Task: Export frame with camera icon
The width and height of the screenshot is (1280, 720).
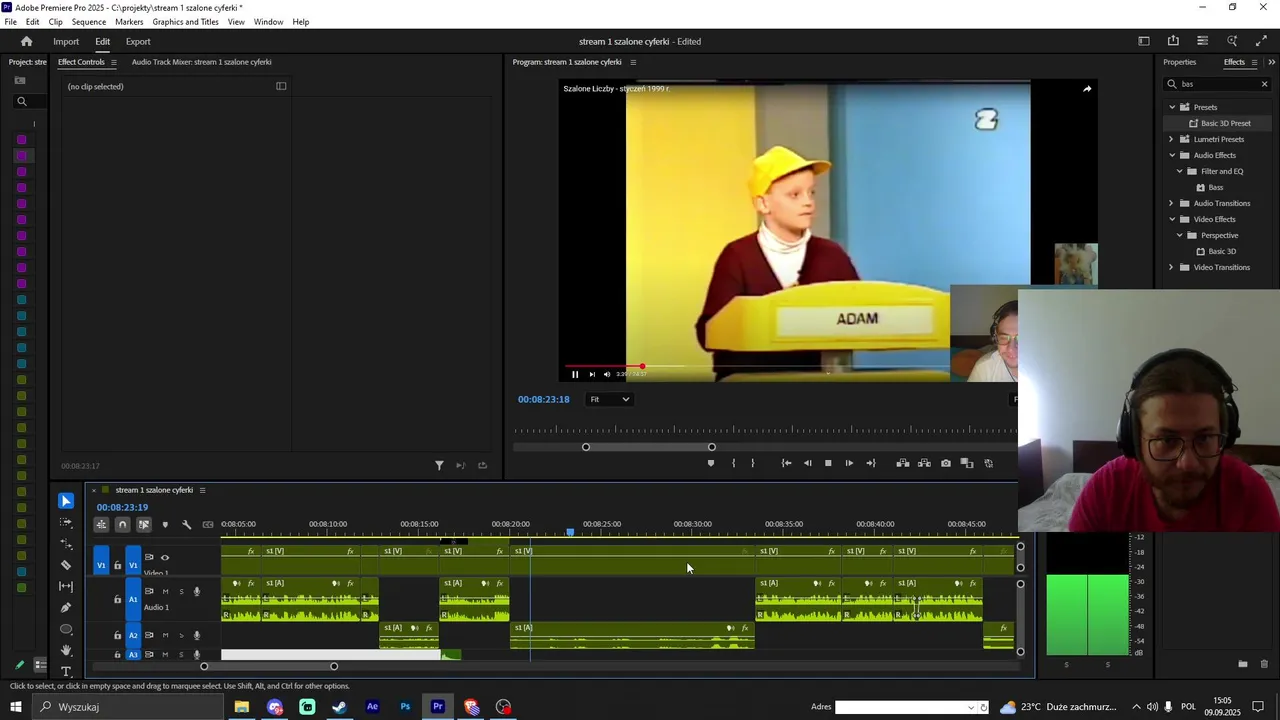Action: pyautogui.click(x=946, y=463)
